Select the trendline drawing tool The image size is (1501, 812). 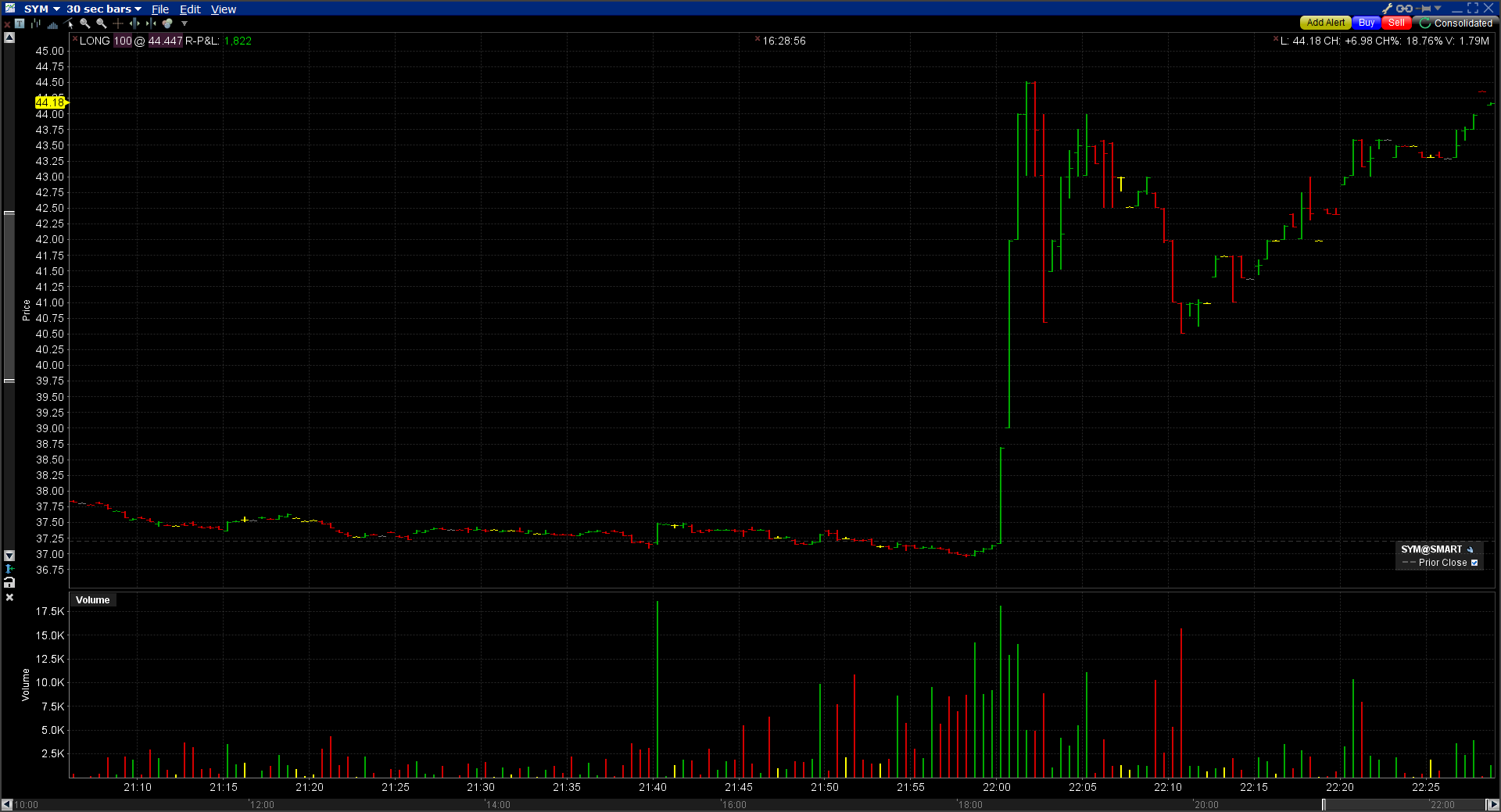[69, 23]
